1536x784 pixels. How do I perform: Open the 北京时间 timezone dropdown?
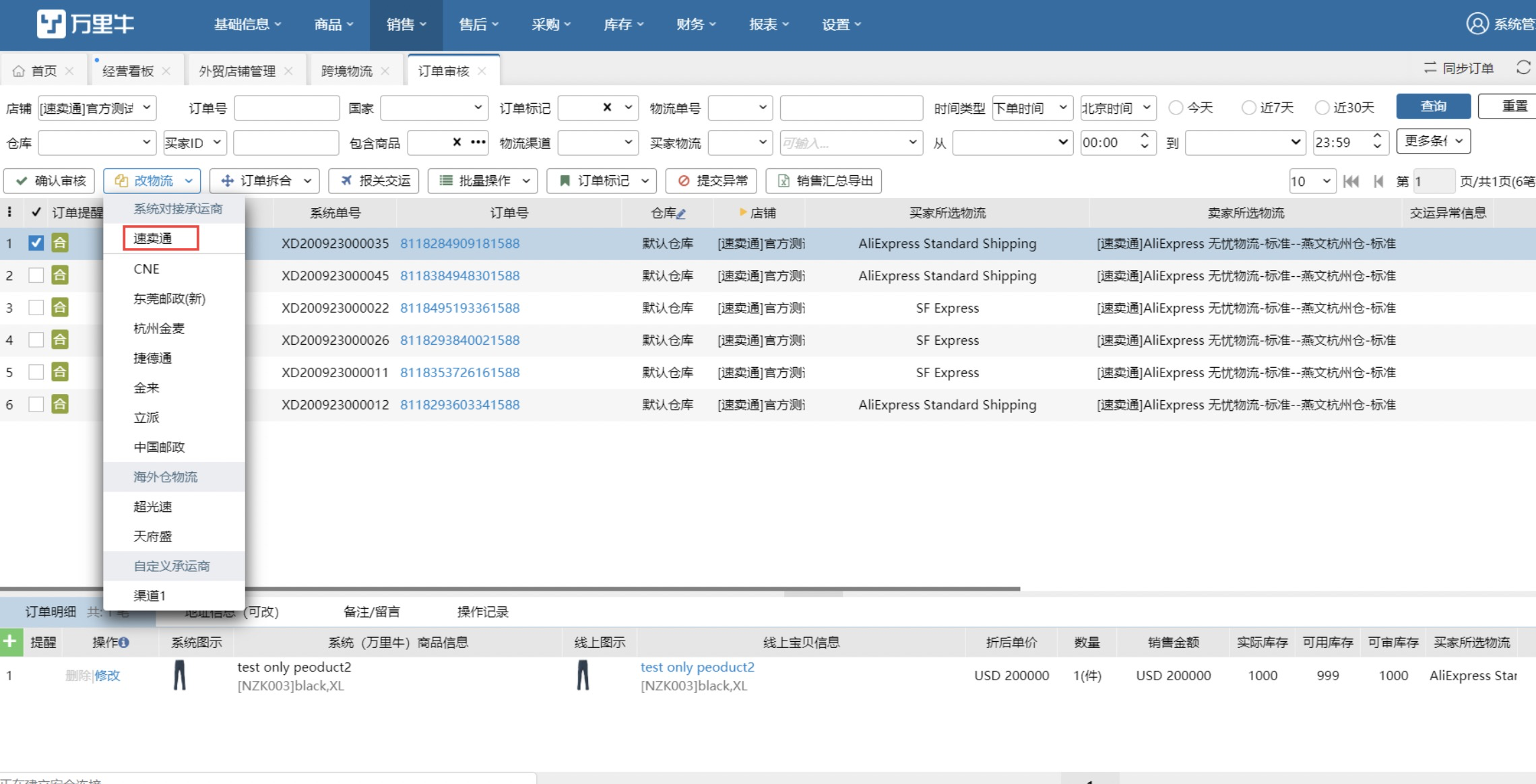coord(1118,108)
